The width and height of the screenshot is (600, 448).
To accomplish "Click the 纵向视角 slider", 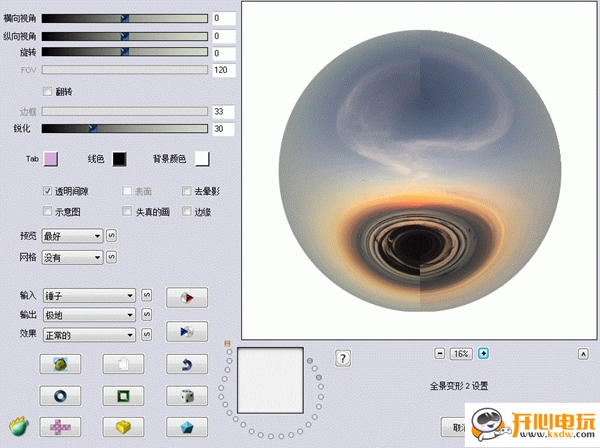I will (125, 36).
